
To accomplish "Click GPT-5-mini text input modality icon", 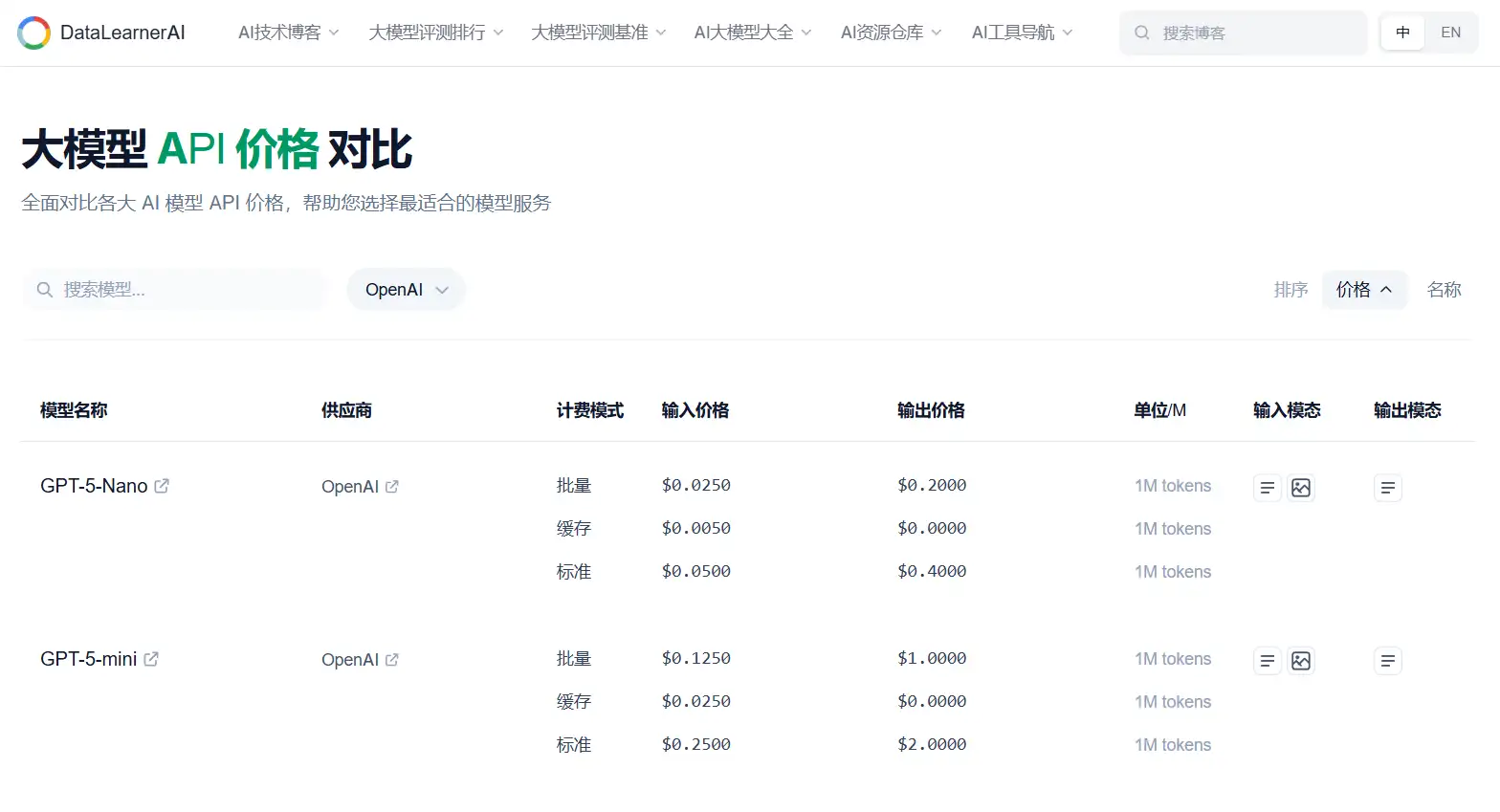I will [1268, 661].
